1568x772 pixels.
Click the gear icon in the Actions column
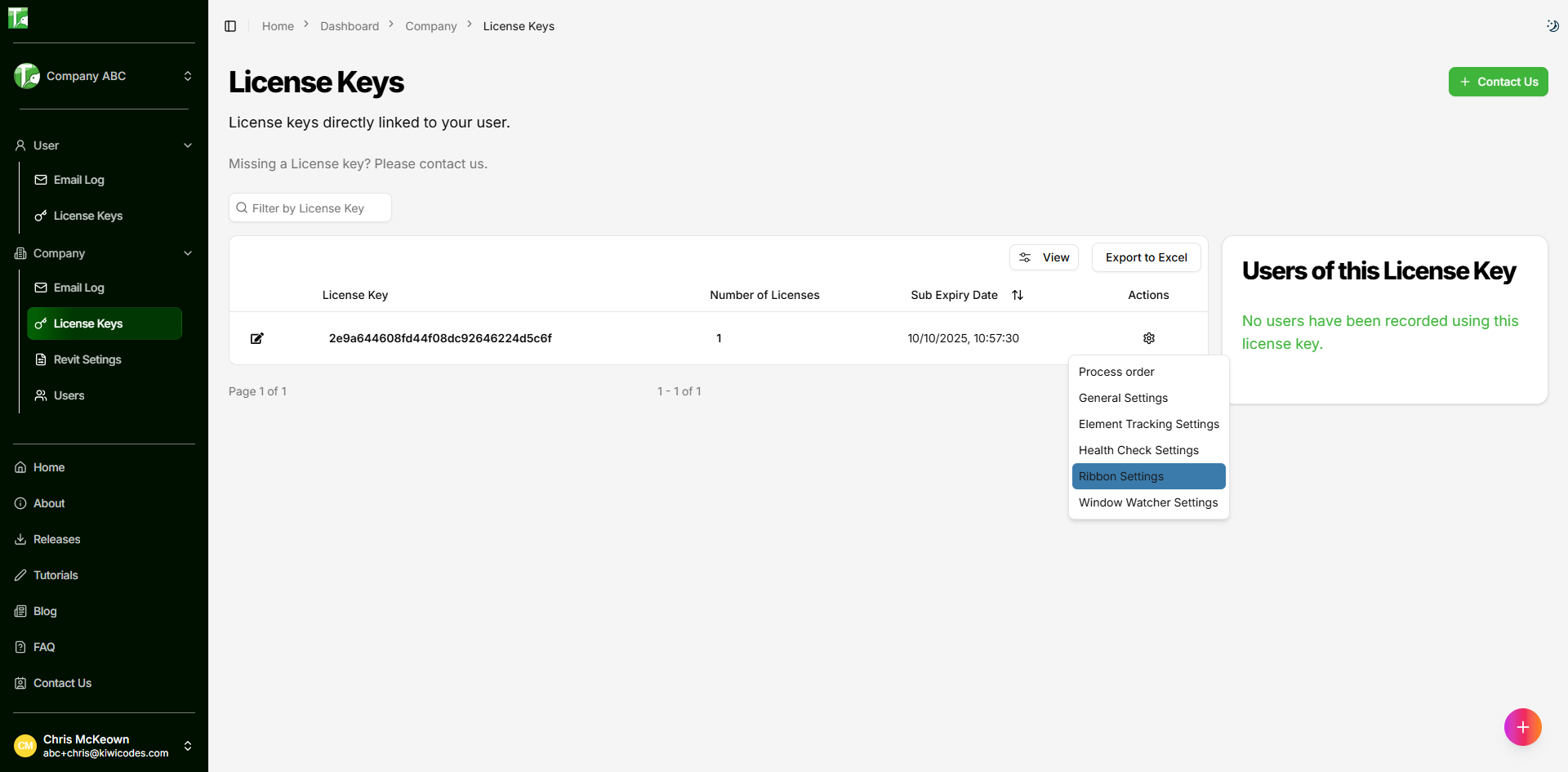click(1148, 338)
